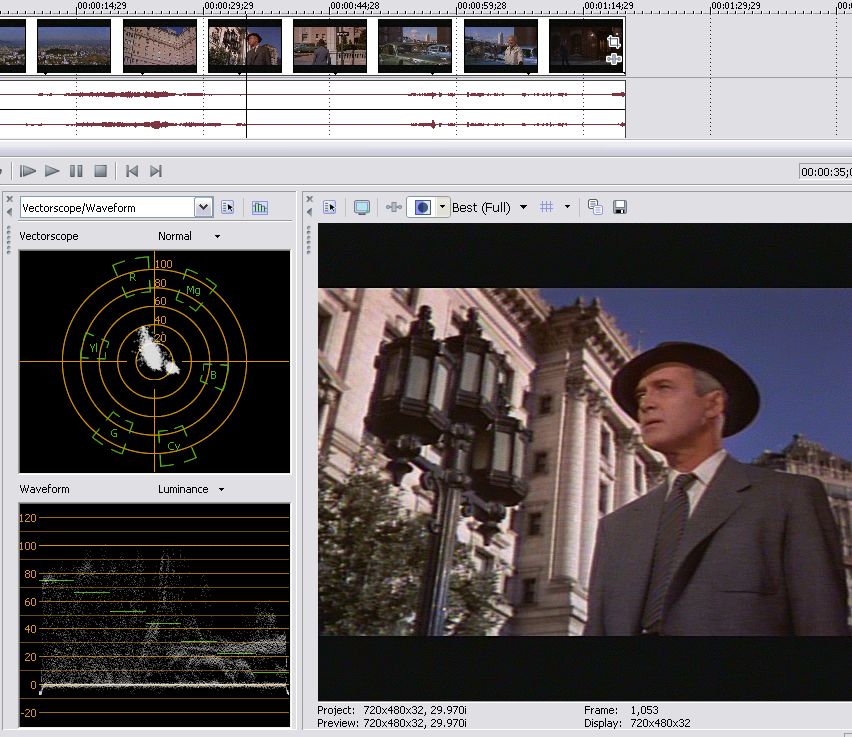Copy preview snapshot to clipboard
The image size is (852, 737).
click(595, 207)
